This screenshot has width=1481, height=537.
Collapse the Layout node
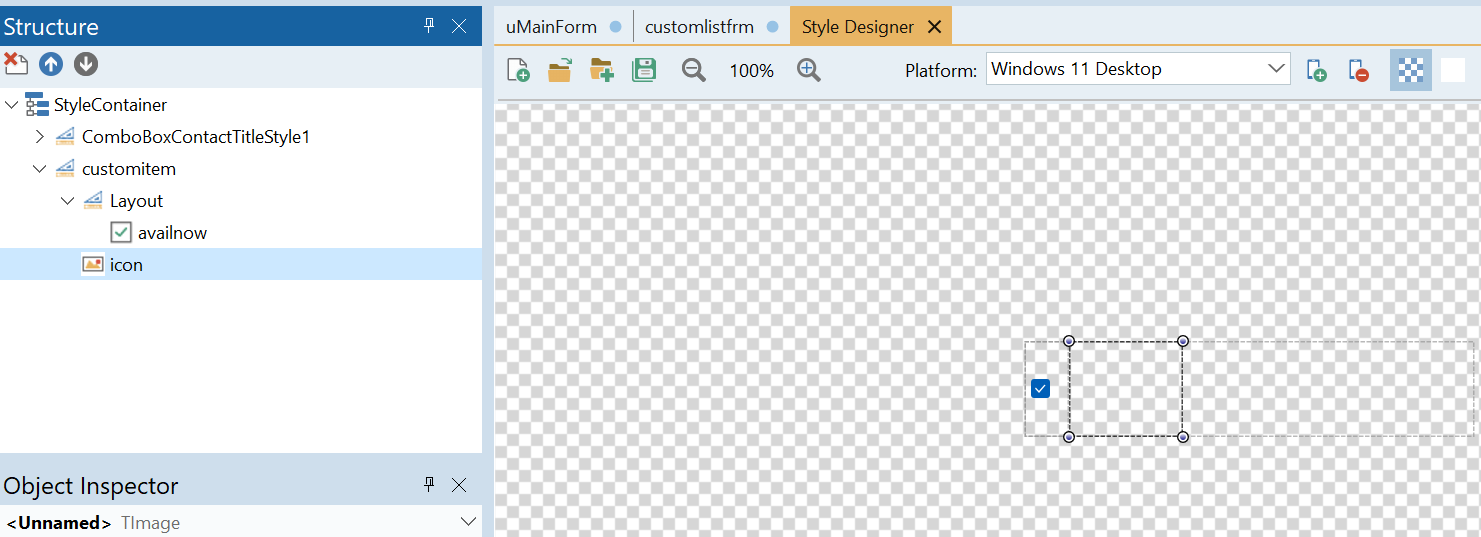pos(67,201)
